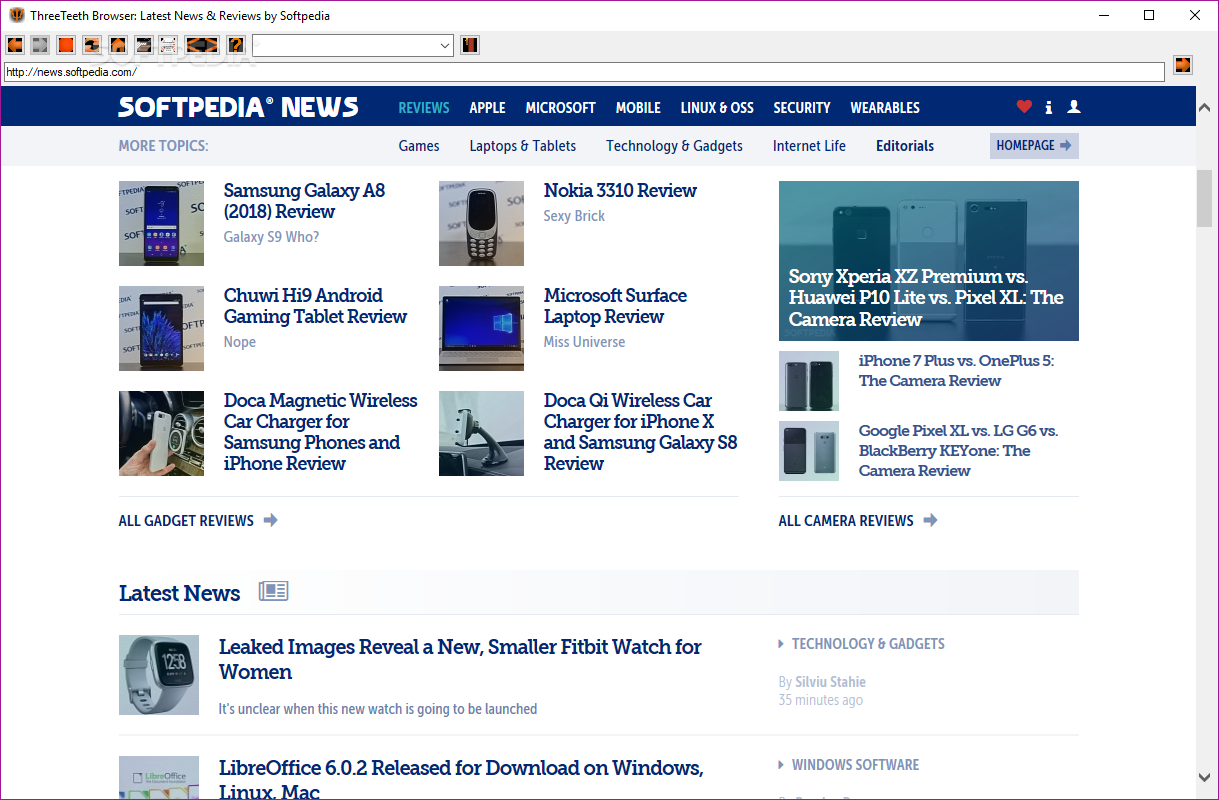Open help via the question mark icon

click(x=236, y=45)
